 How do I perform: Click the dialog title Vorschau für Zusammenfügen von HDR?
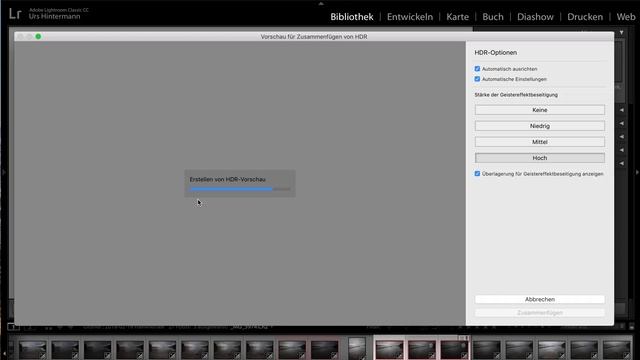tap(314, 36)
